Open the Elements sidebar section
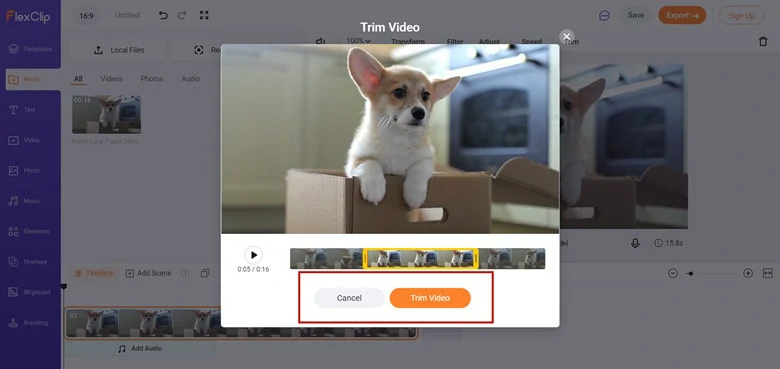This screenshot has height=369, width=780. [30, 231]
